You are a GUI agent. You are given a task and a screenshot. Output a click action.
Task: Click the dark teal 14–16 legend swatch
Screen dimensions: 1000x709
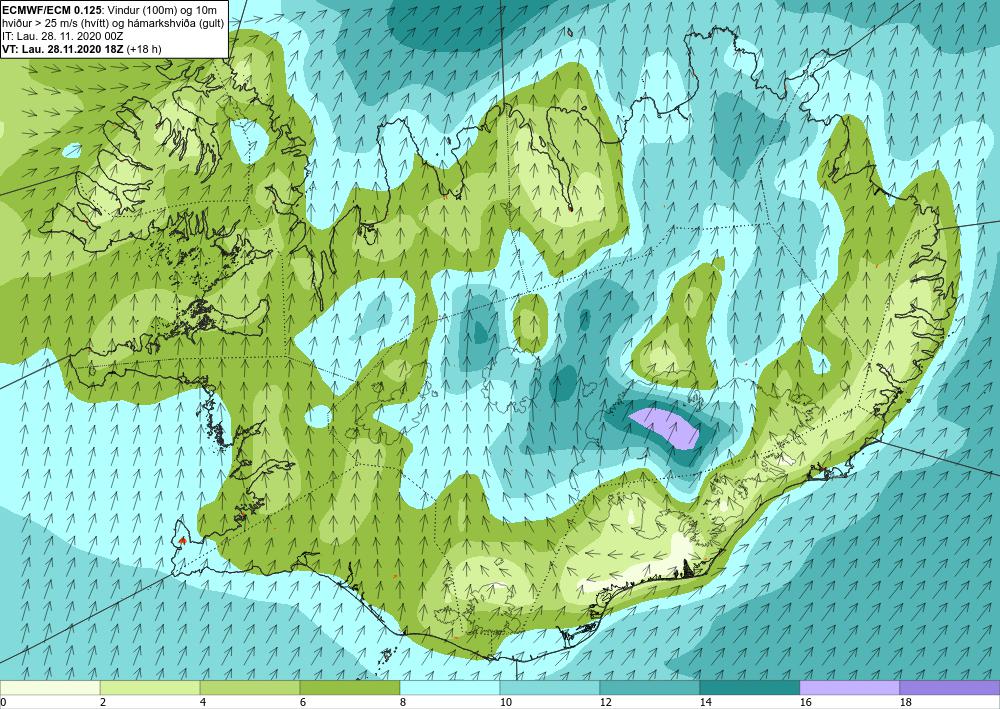(750, 688)
